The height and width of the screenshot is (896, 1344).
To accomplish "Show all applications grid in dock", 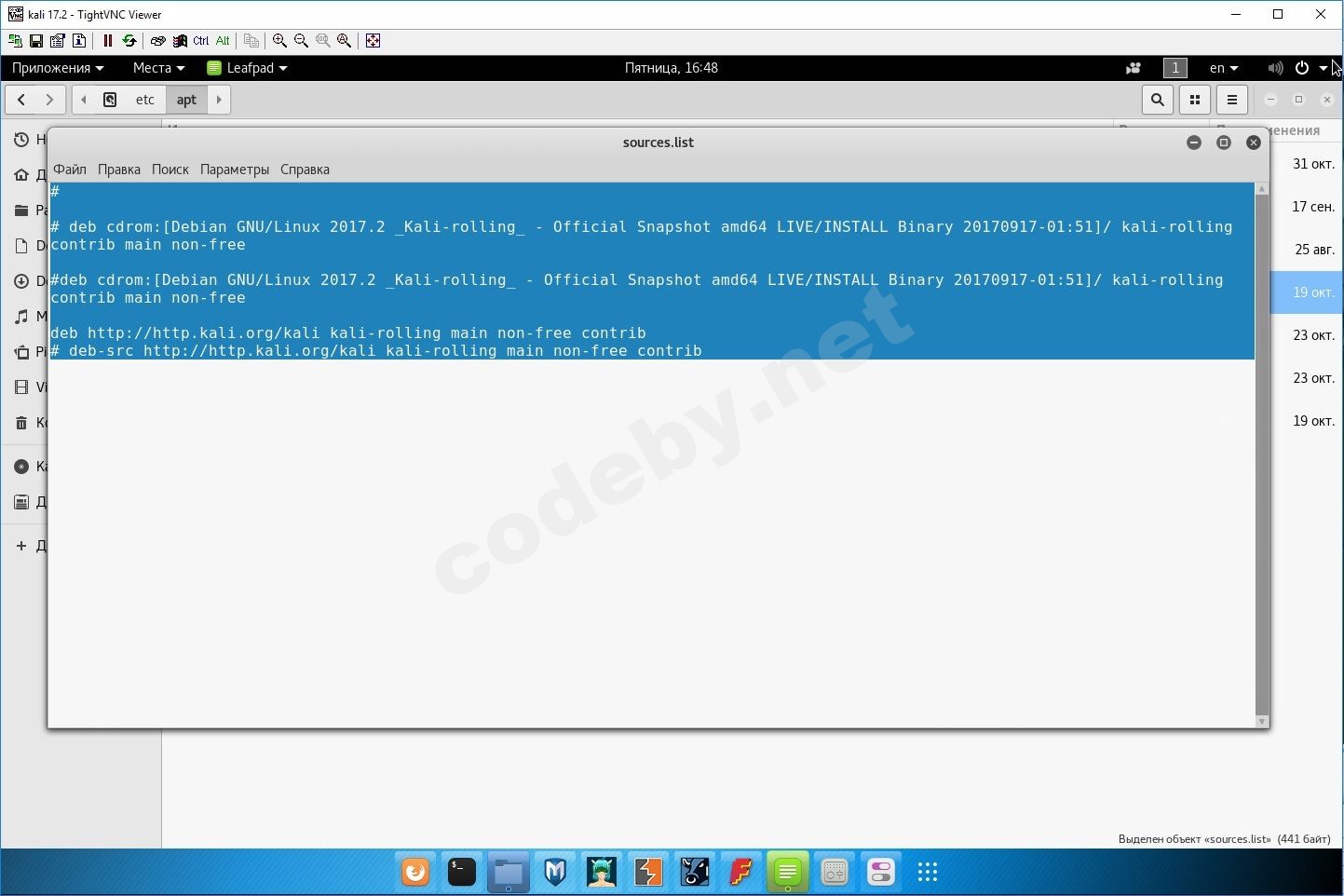I will tap(928, 872).
